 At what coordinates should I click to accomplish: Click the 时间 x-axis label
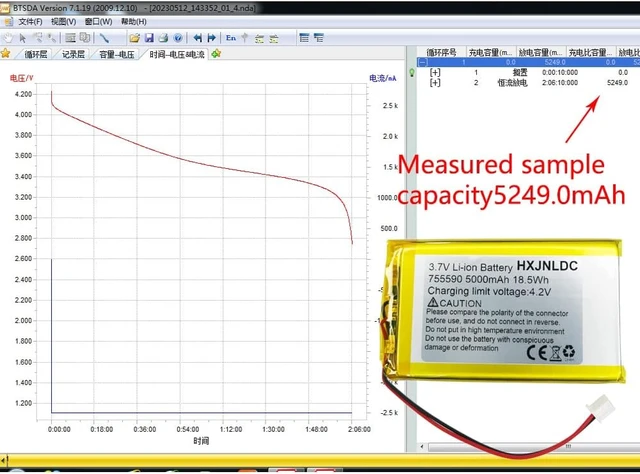[x=201, y=441]
